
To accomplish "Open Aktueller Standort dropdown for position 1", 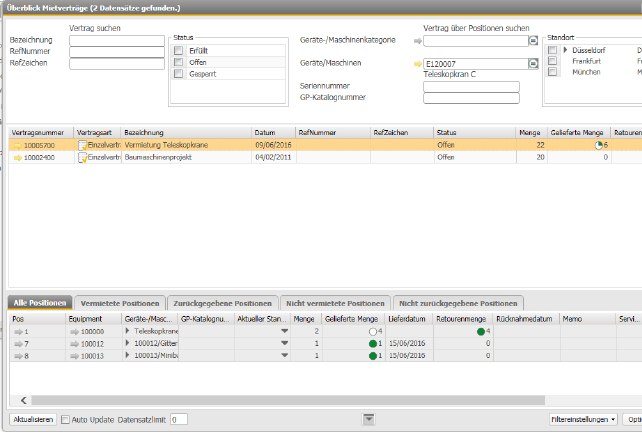I will [284, 330].
